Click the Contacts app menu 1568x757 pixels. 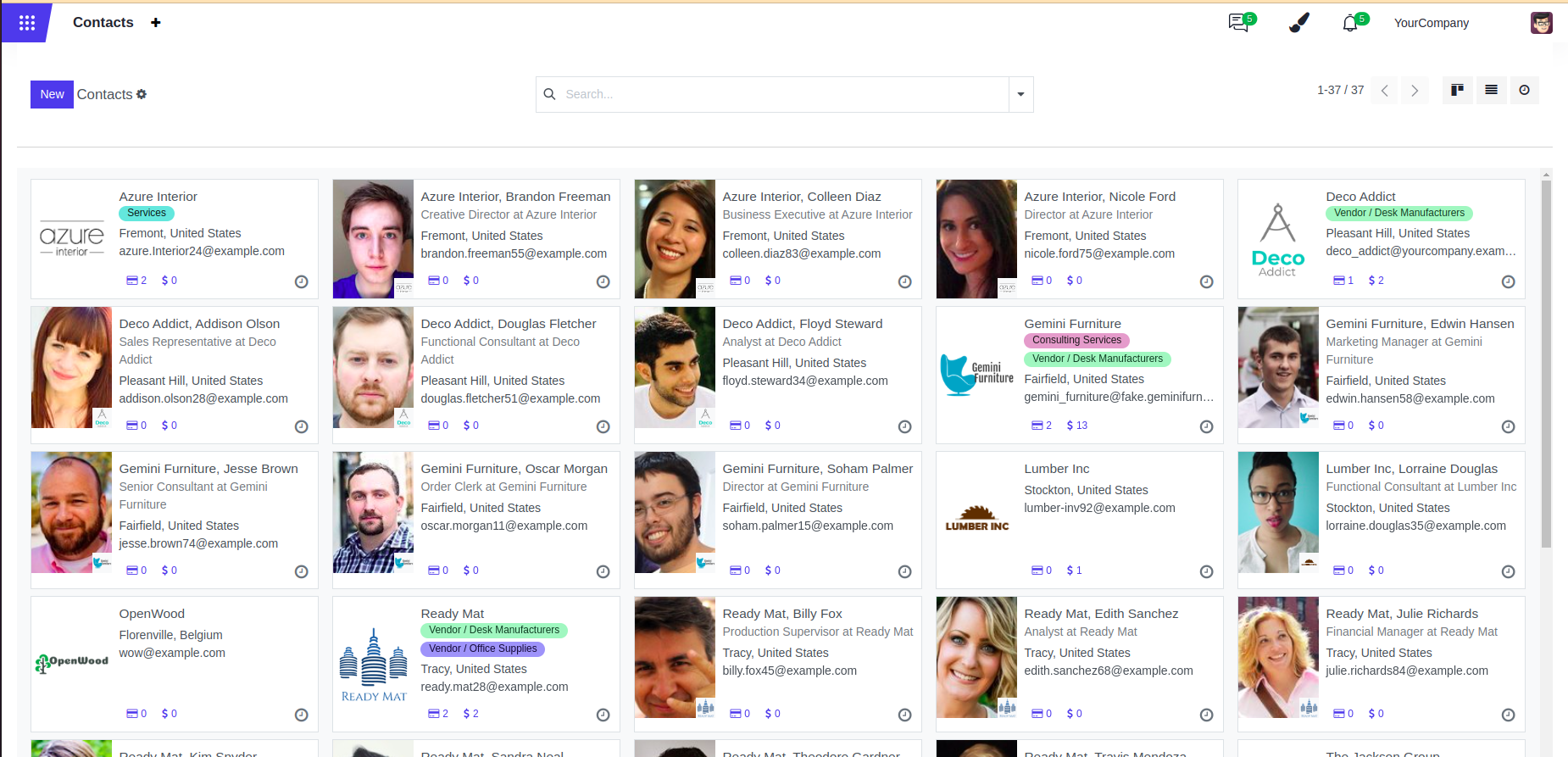(x=103, y=23)
